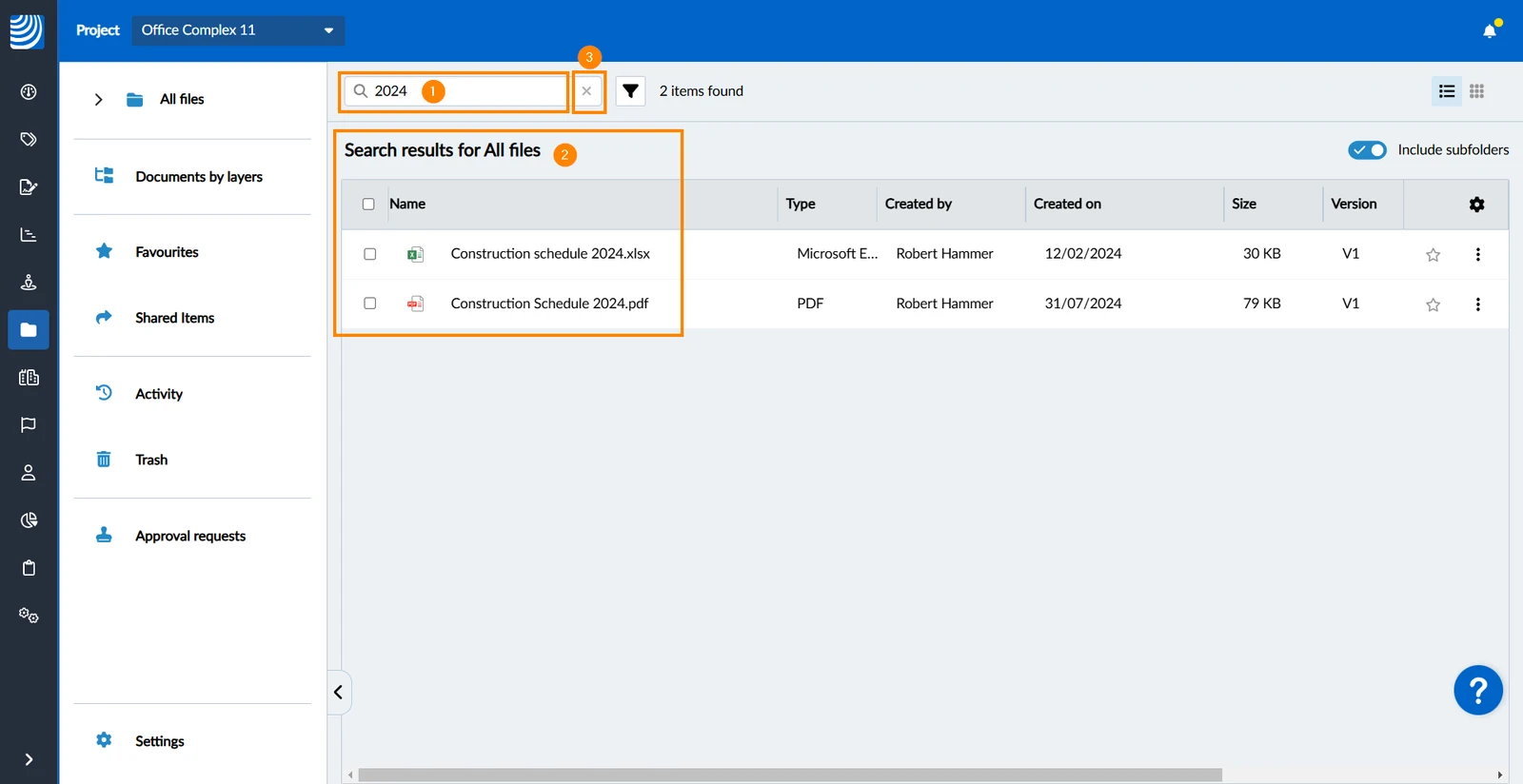Star the Construction schedule 2024.xlsx file
Screen dimensions: 1523x784
(1433, 255)
